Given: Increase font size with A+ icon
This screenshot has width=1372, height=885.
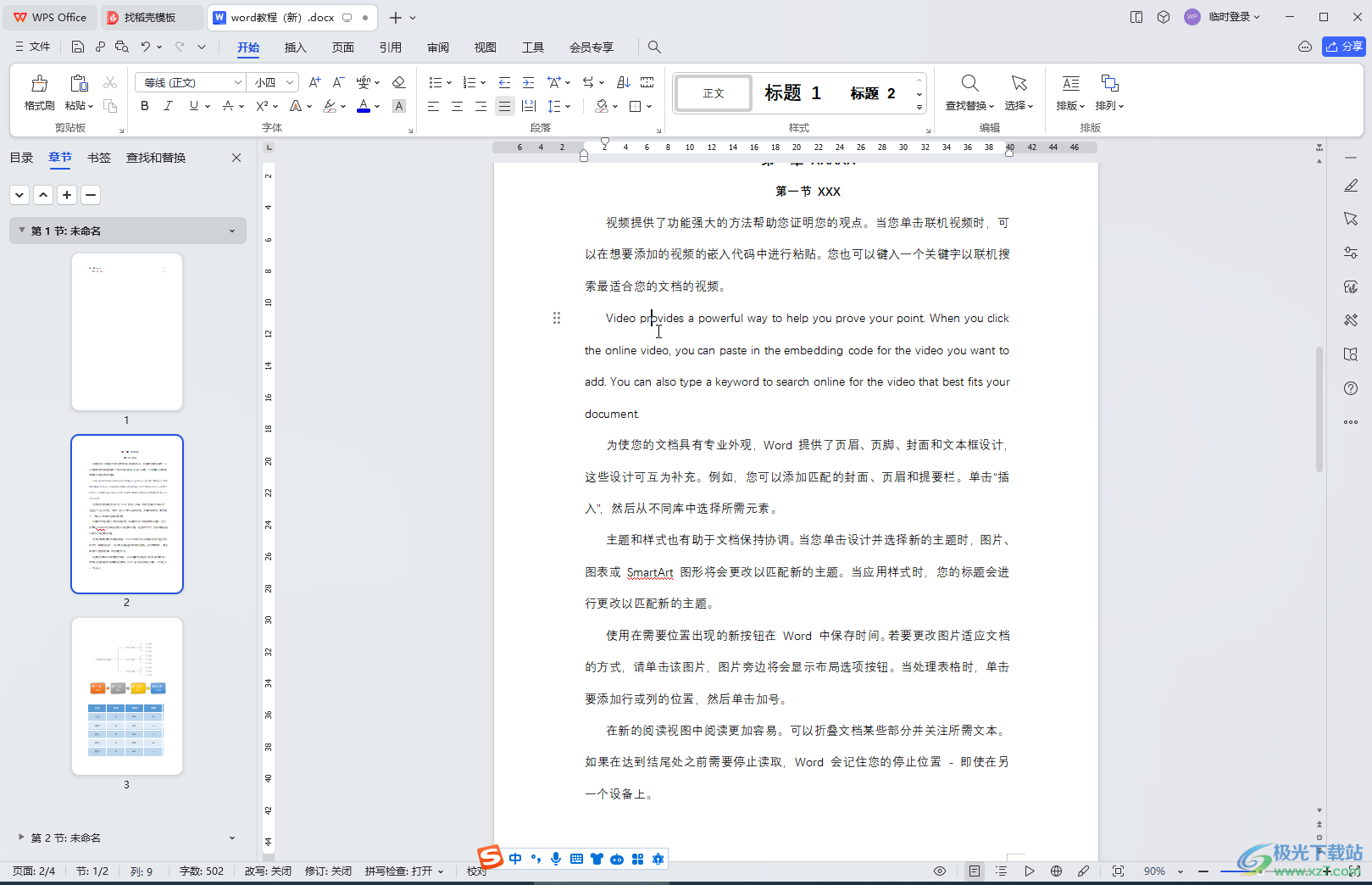Looking at the screenshot, I should click(x=314, y=82).
